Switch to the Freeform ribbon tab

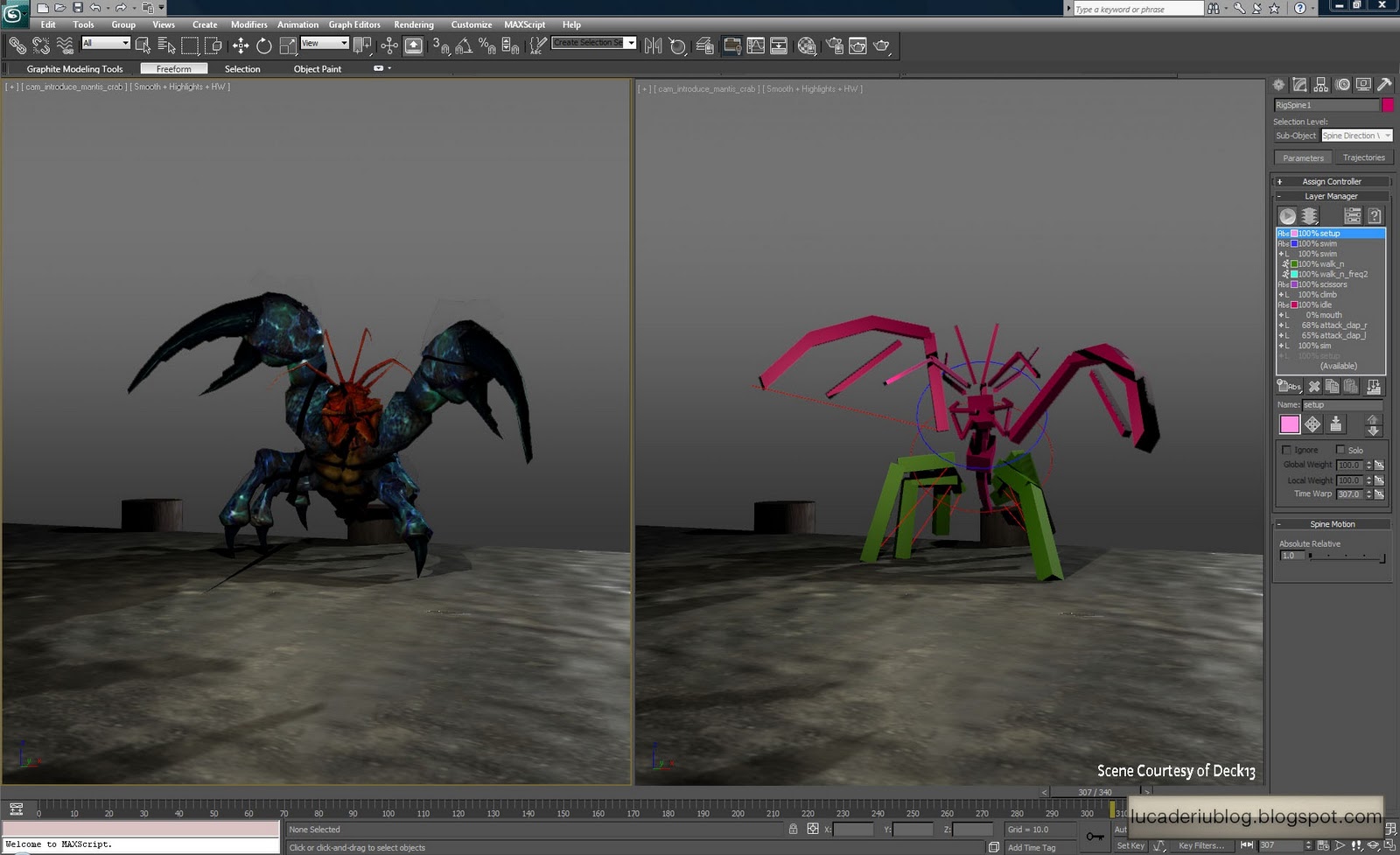click(173, 68)
